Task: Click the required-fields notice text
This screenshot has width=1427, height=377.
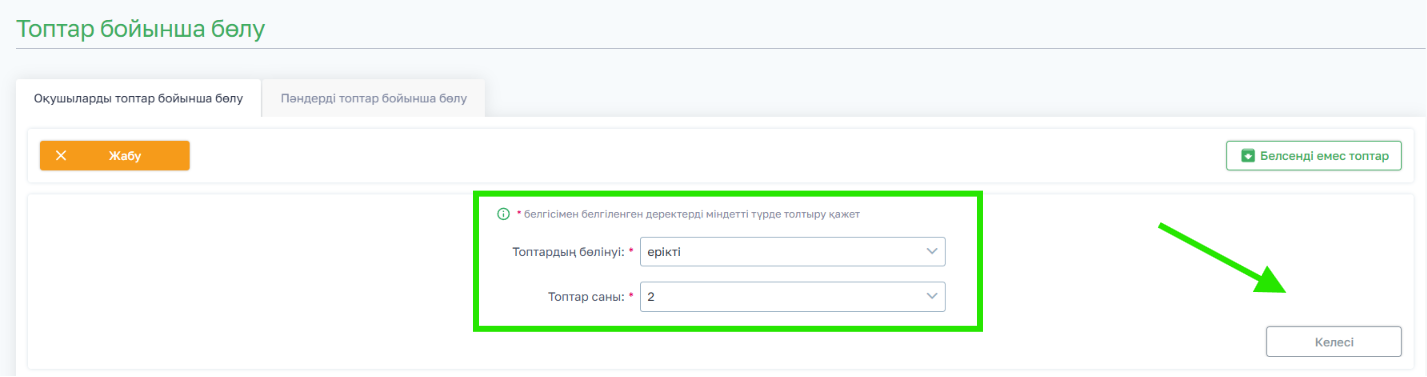Action: [x=692, y=214]
